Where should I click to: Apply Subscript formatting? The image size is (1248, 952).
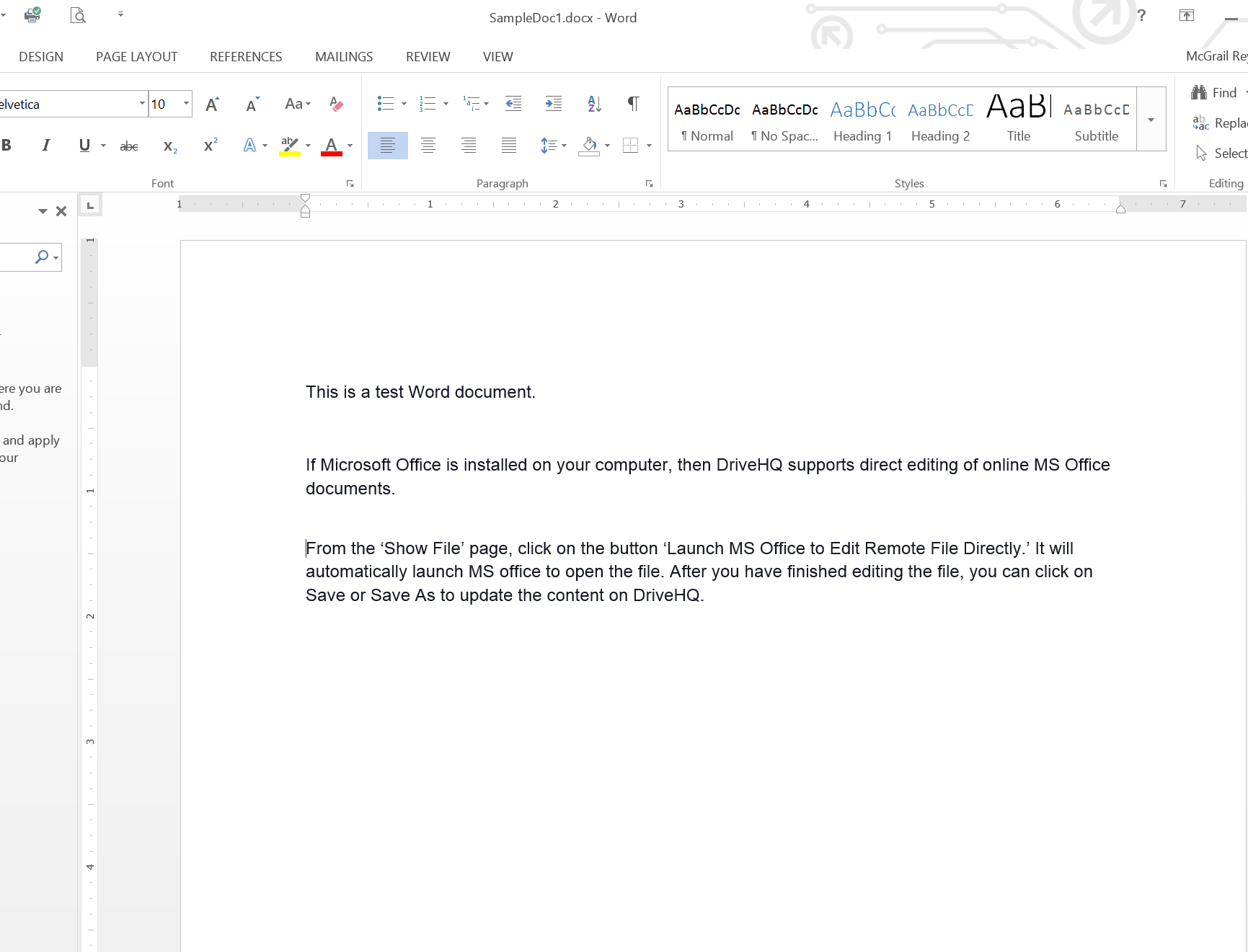[170, 146]
